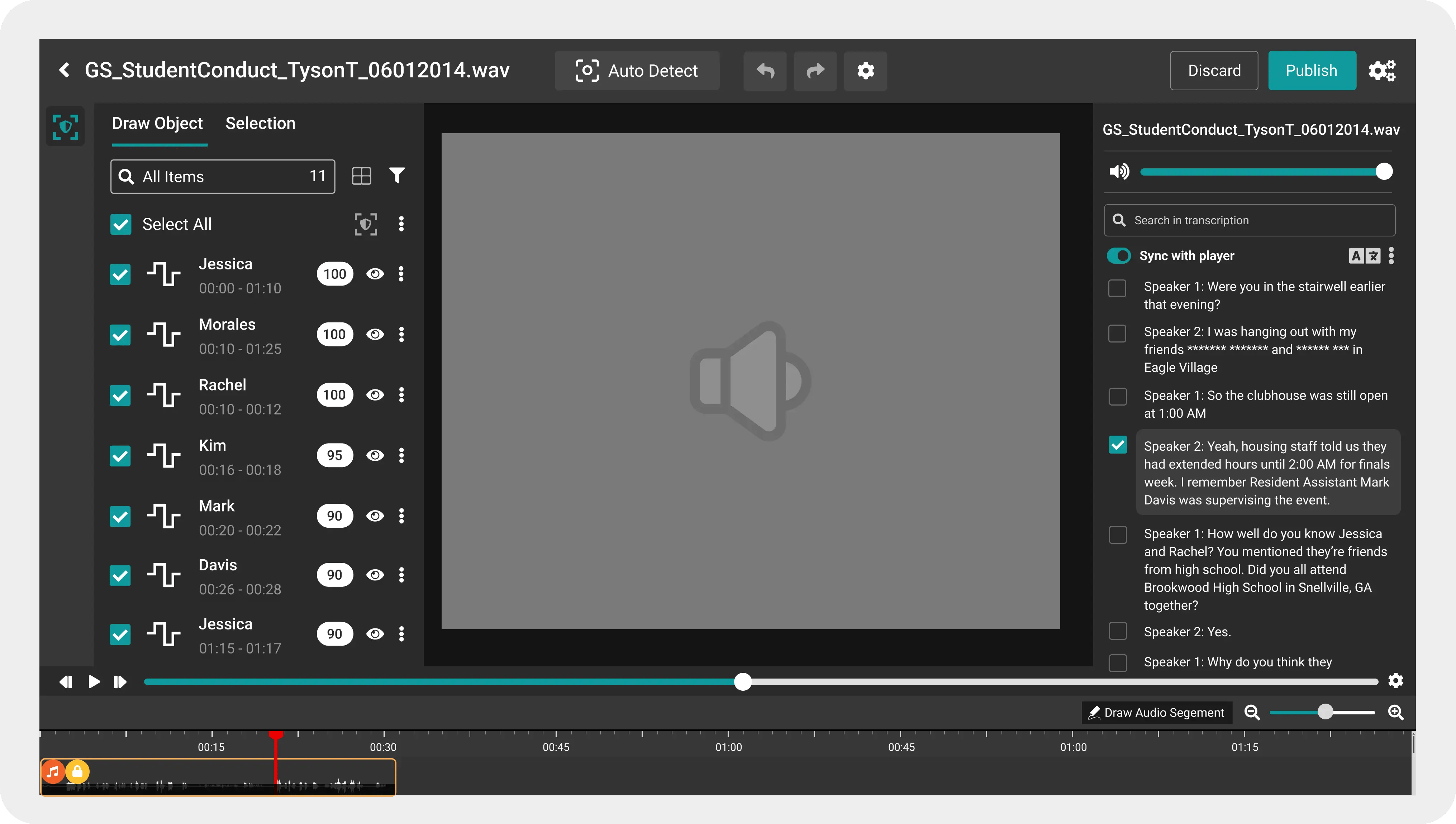This screenshot has height=824, width=1456.
Task: Open more options for Davis
Action: [401, 575]
